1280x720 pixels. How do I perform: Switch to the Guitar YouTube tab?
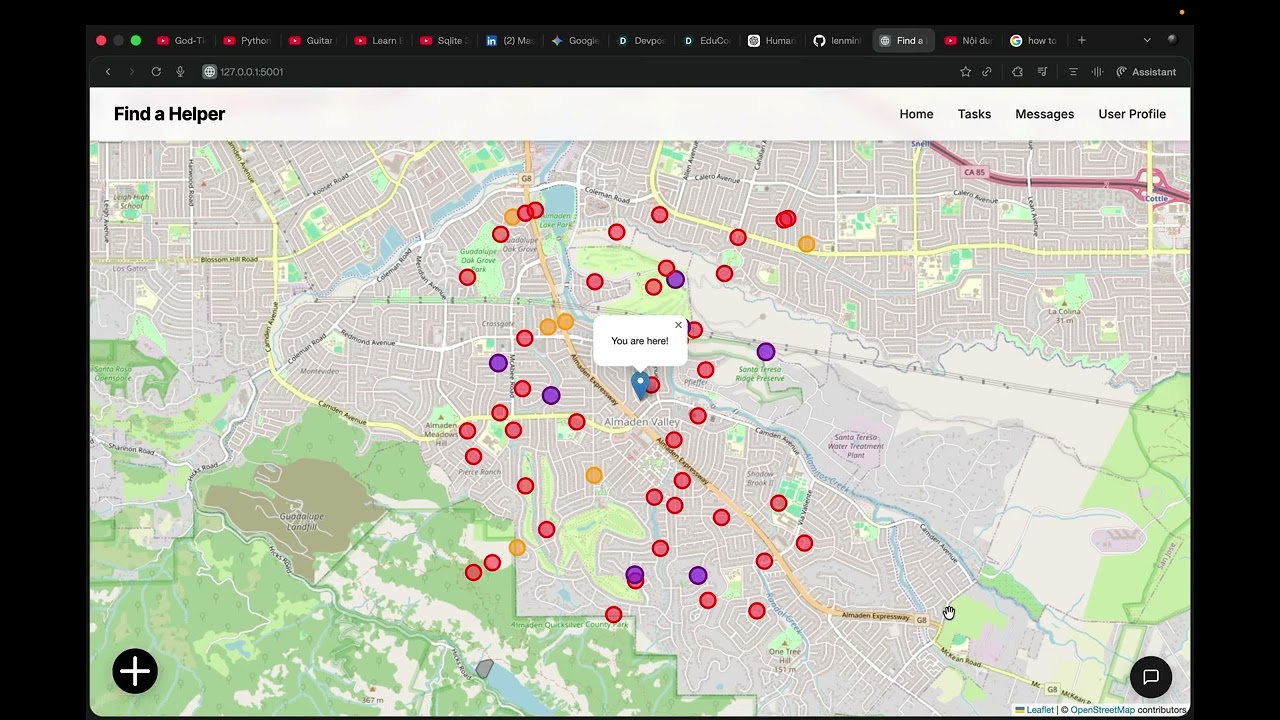pos(312,41)
